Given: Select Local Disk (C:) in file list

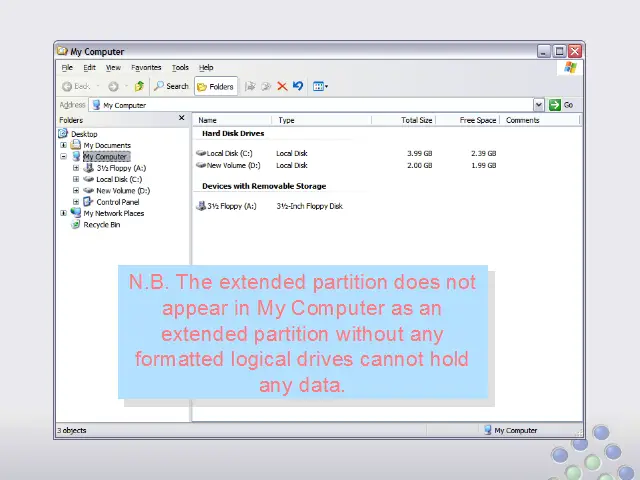Looking at the screenshot, I should coord(225,153).
